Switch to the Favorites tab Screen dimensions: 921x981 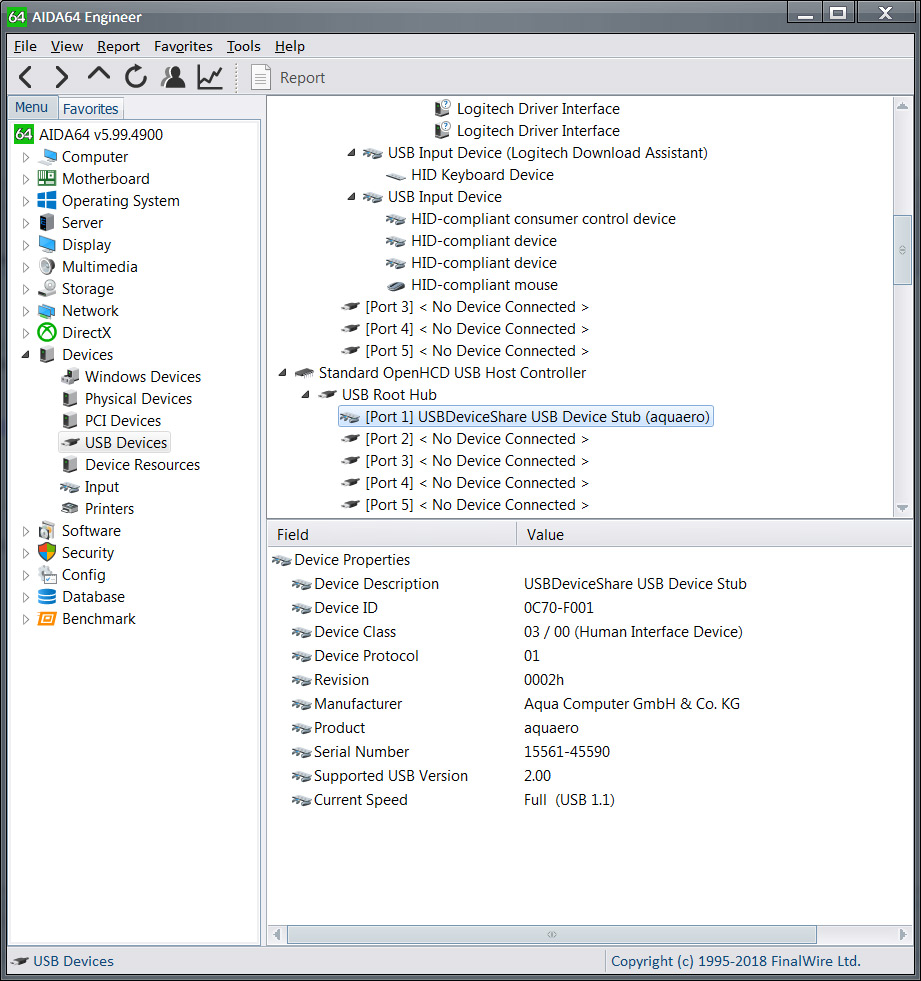pyautogui.click(x=91, y=109)
